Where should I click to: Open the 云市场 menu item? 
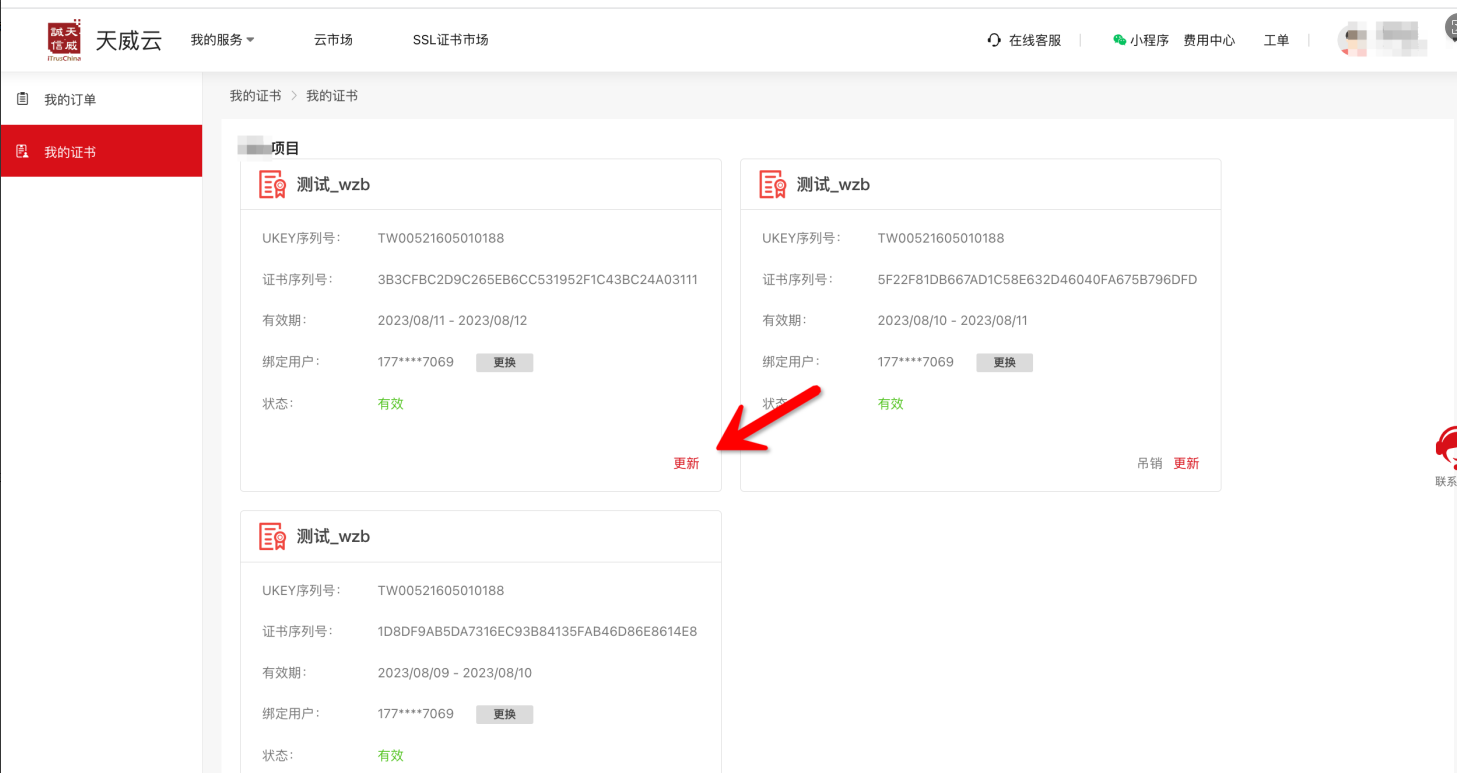(x=333, y=40)
